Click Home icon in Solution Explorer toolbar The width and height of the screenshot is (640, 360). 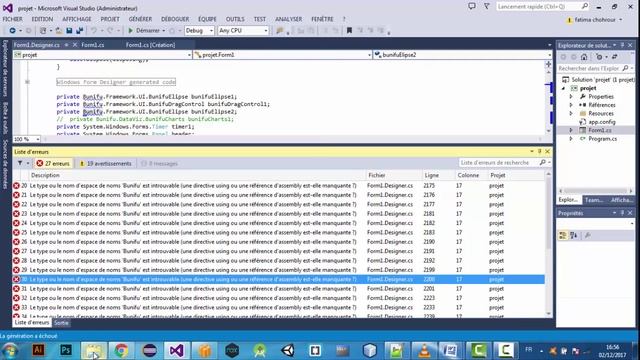pyautogui.click(x=584, y=57)
